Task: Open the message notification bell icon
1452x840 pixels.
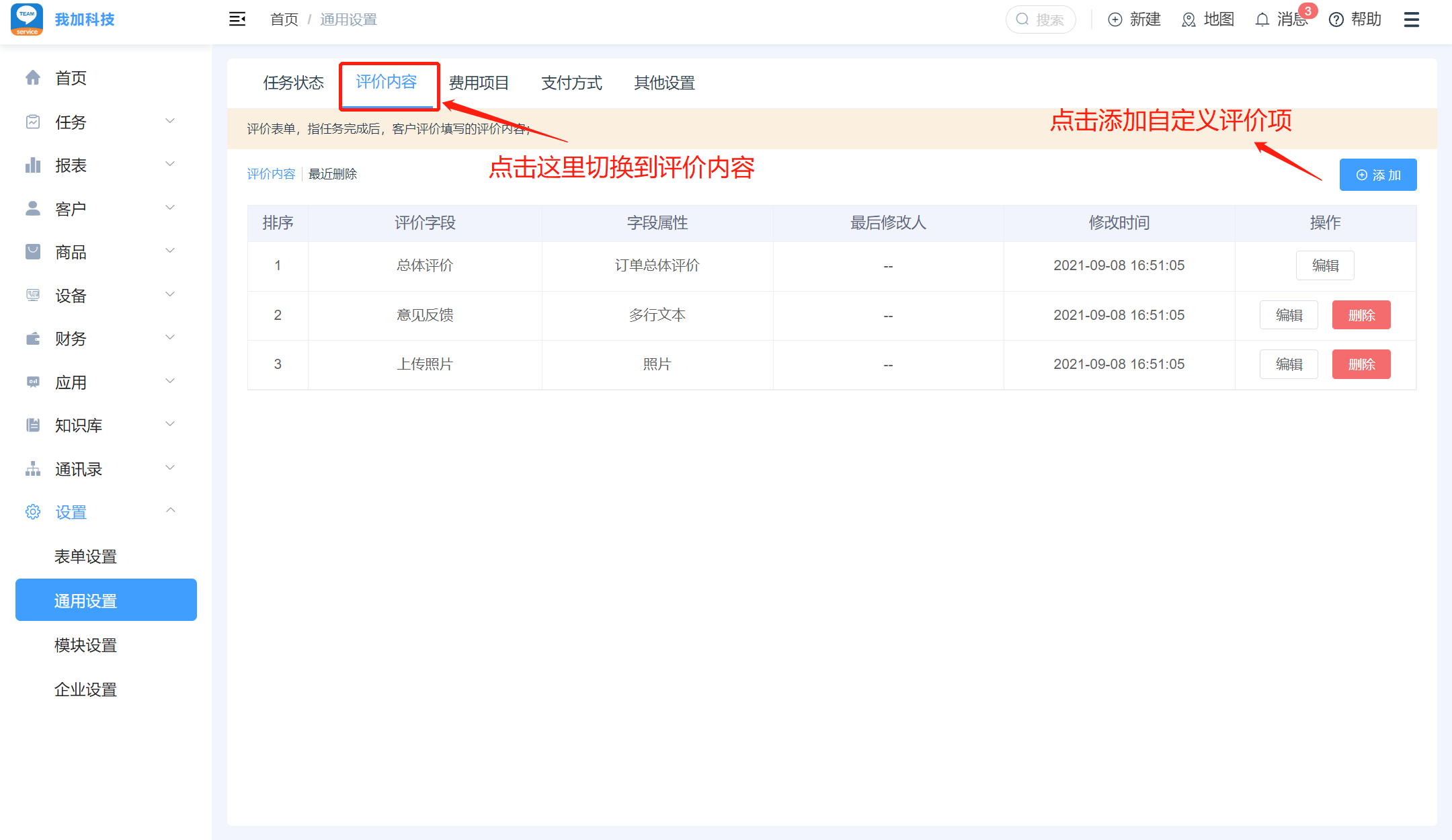Action: coord(1262,19)
